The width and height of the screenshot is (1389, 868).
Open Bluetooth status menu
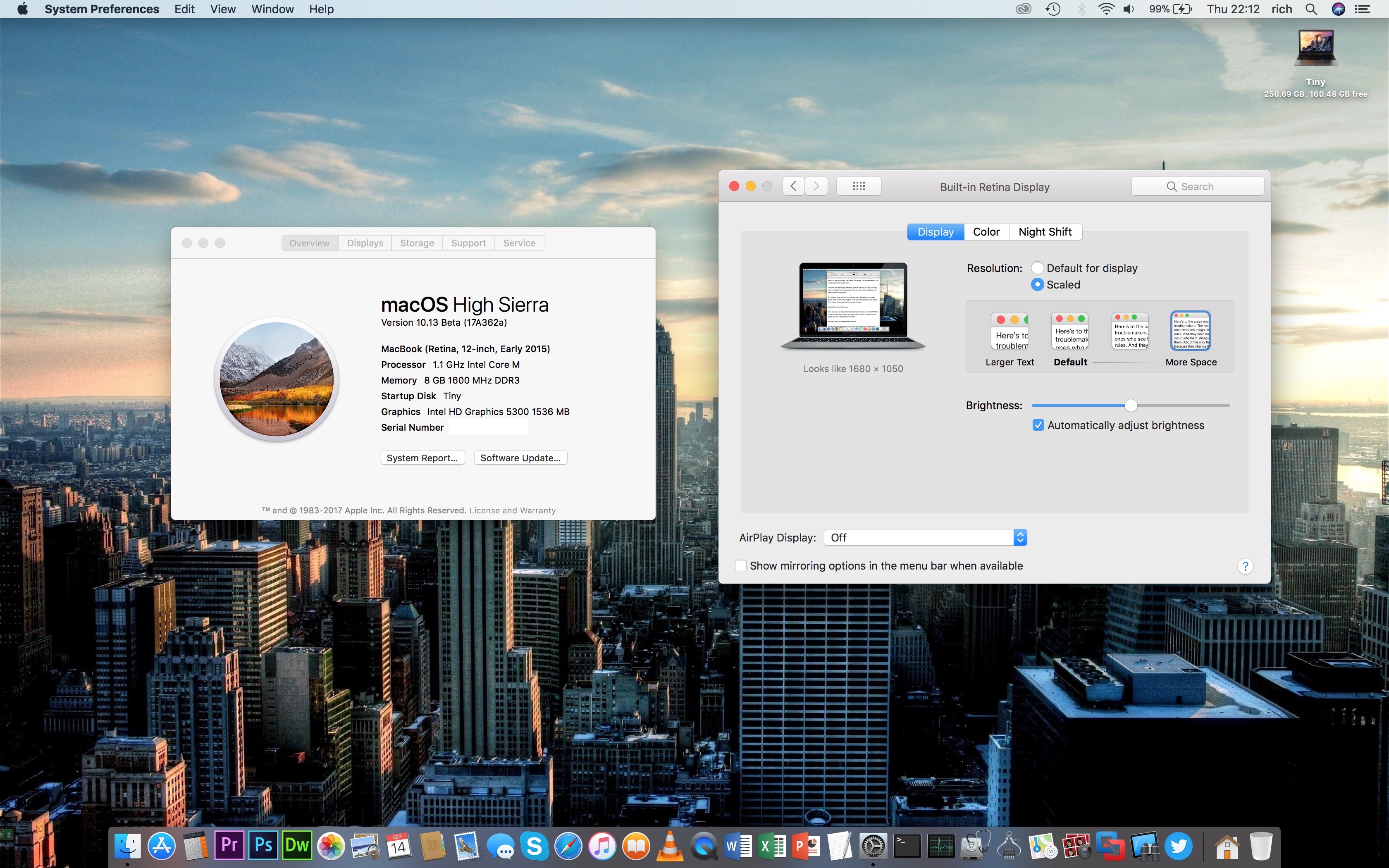point(1081,9)
